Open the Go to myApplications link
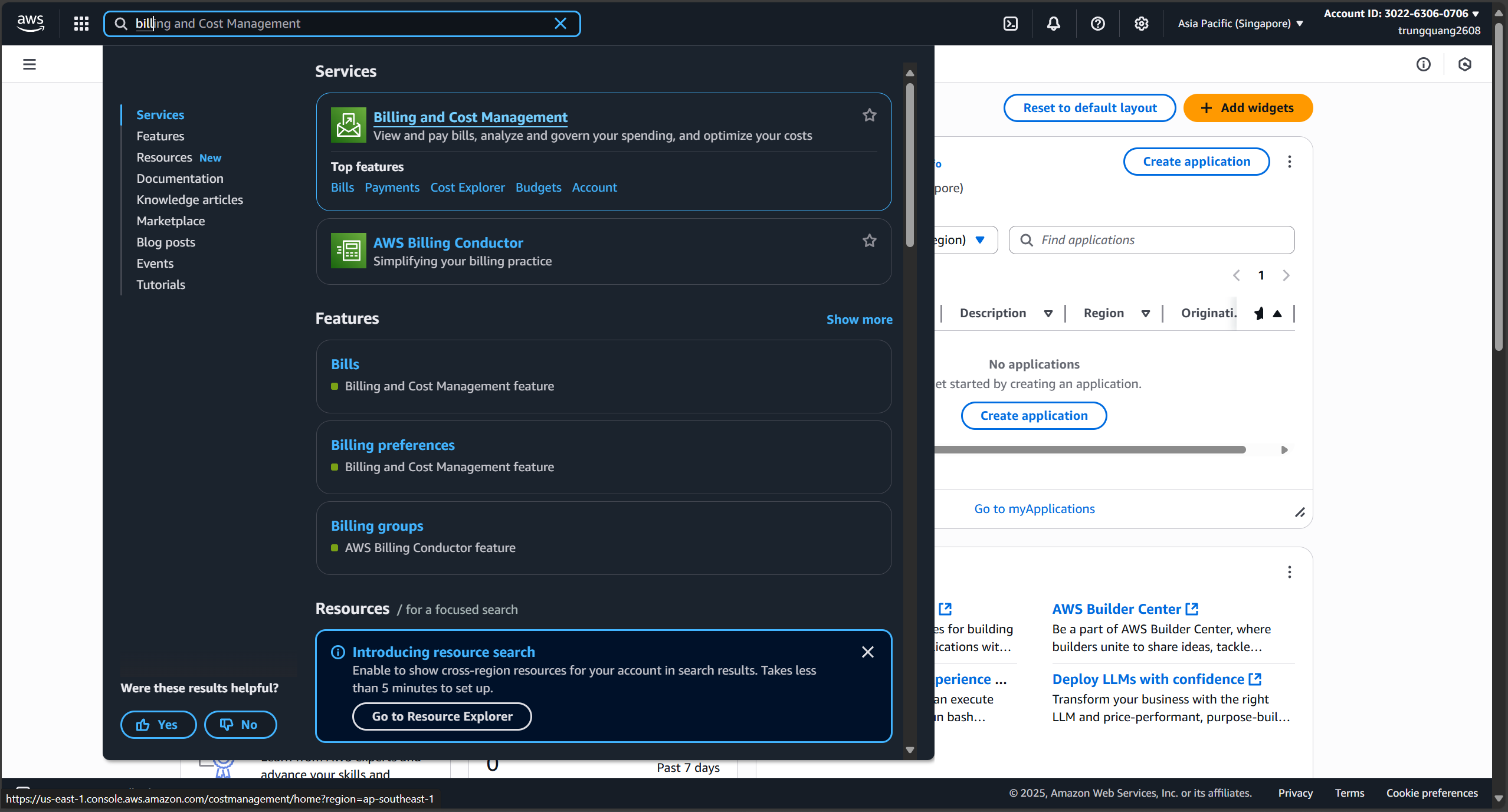1508x812 pixels. (x=1034, y=509)
